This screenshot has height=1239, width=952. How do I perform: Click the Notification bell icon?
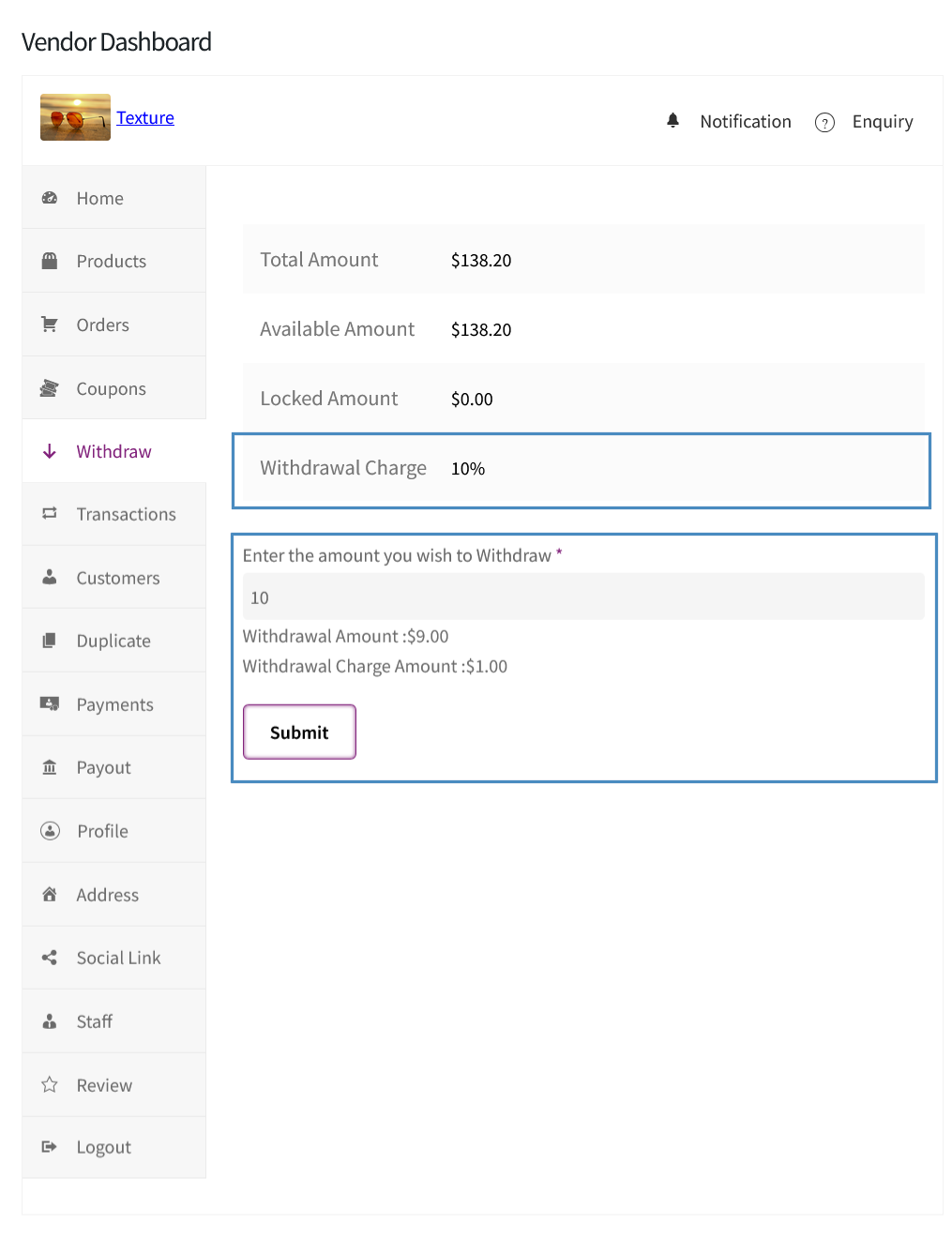(672, 120)
